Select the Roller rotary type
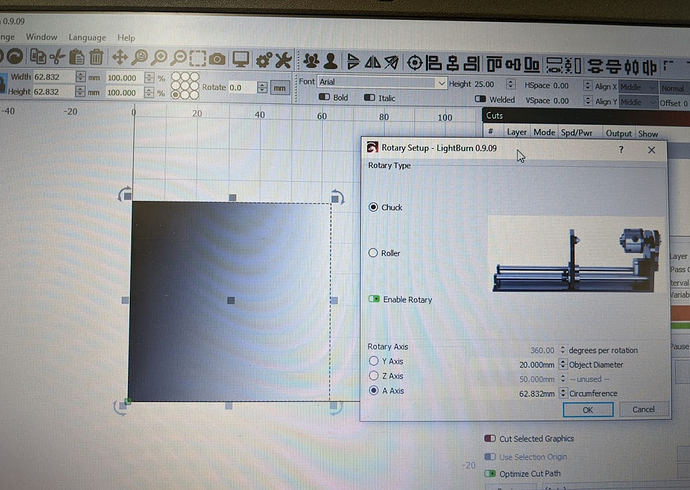Screen dimensions: 690x490 (375, 253)
